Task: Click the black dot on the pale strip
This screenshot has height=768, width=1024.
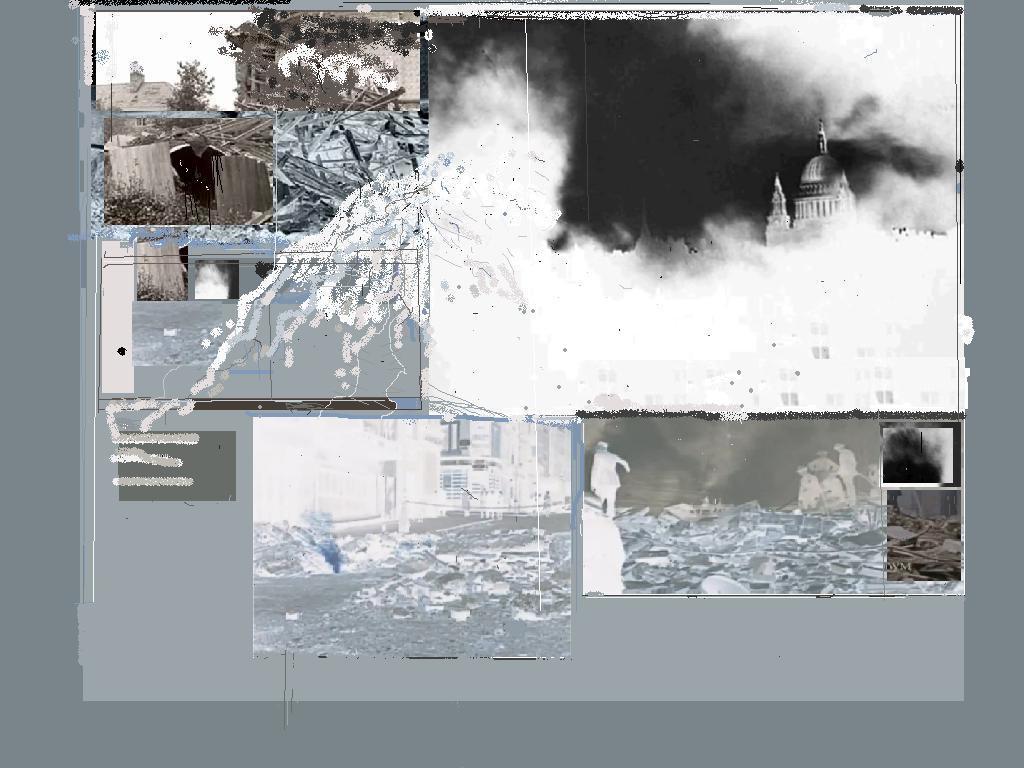Action: pyautogui.click(x=122, y=351)
